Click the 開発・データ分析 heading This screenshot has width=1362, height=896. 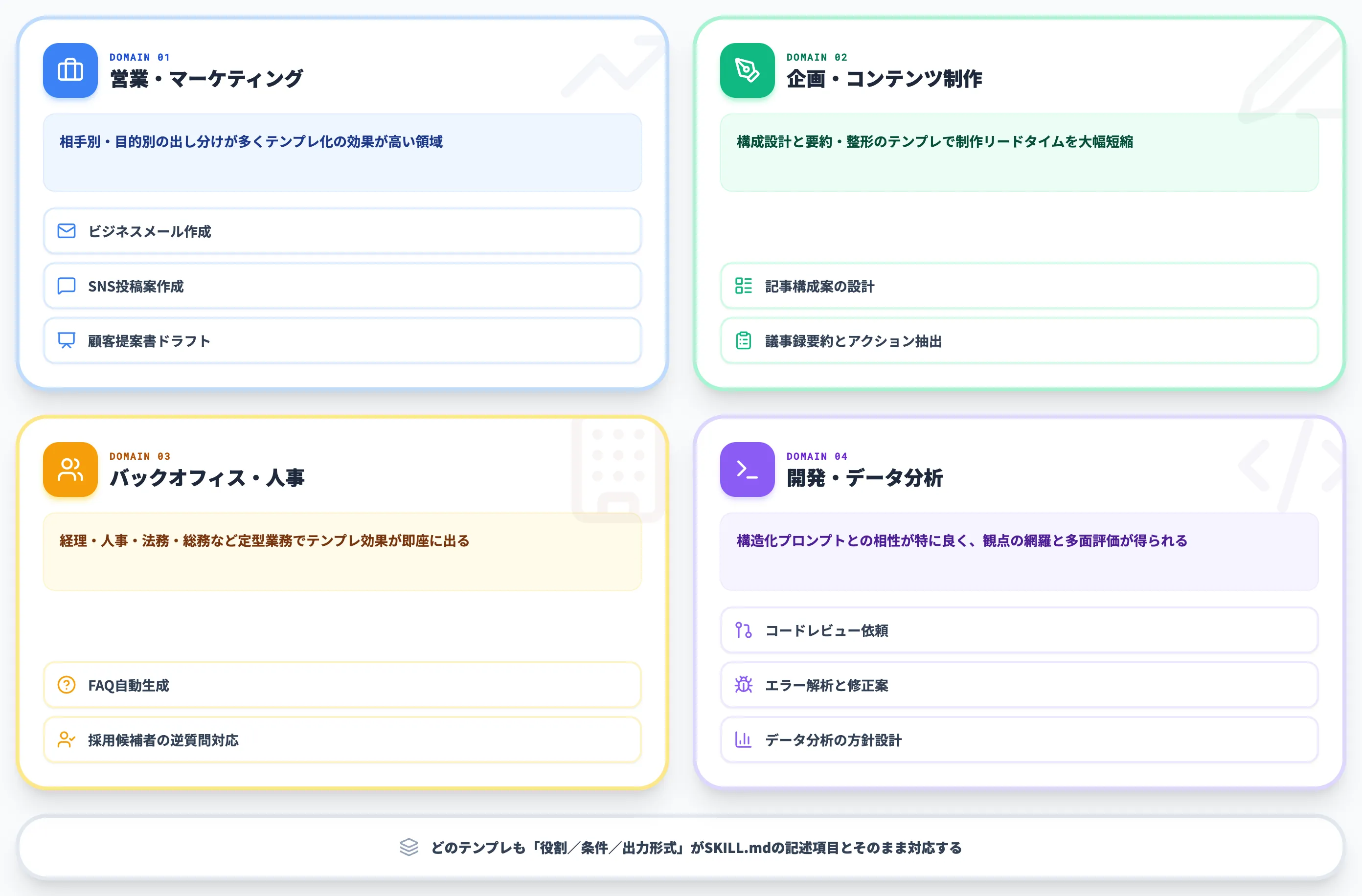pyautogui.click(x=864, y=478)
